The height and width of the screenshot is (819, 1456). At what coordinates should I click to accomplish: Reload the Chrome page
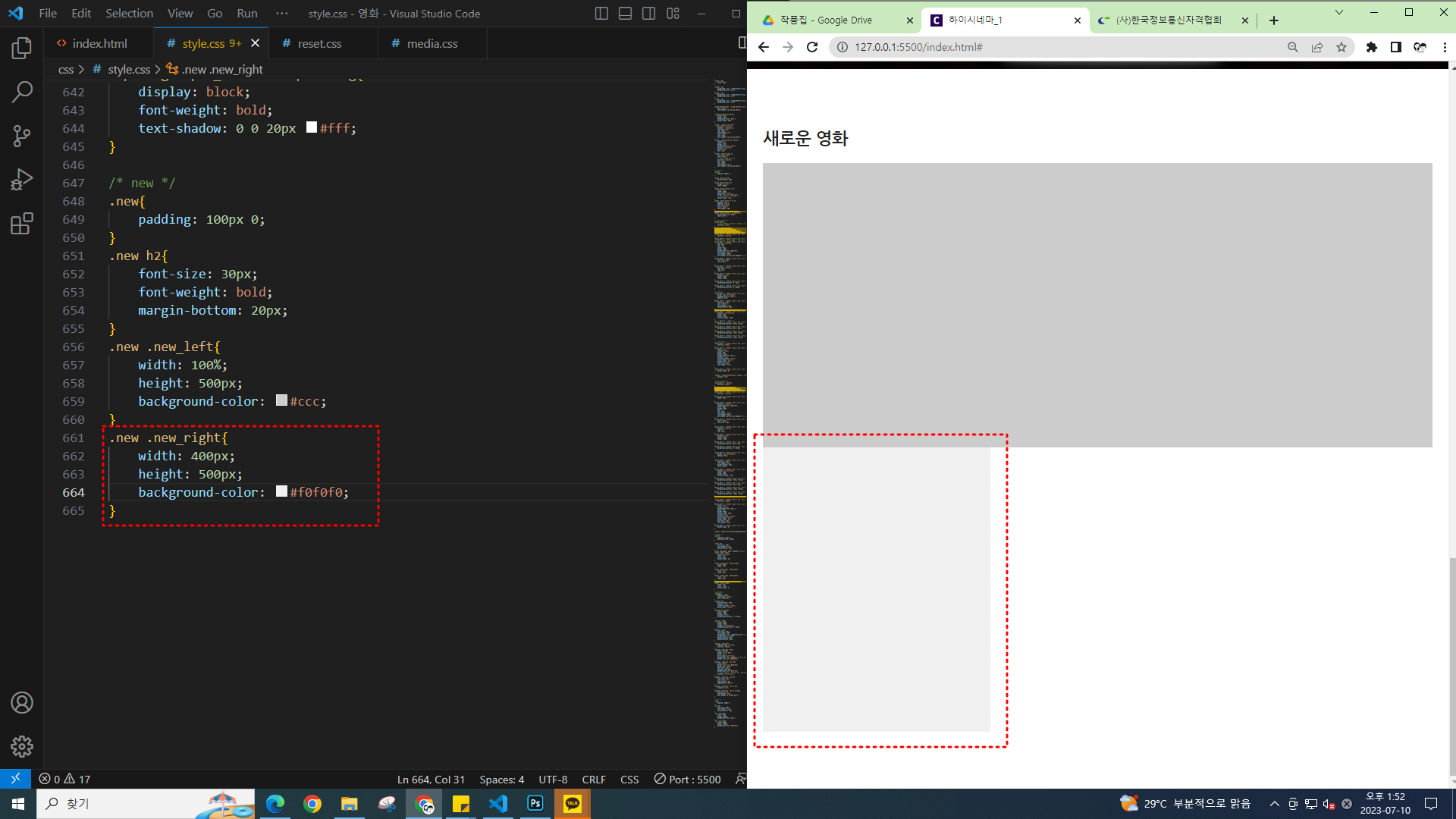tap(812, 47)
